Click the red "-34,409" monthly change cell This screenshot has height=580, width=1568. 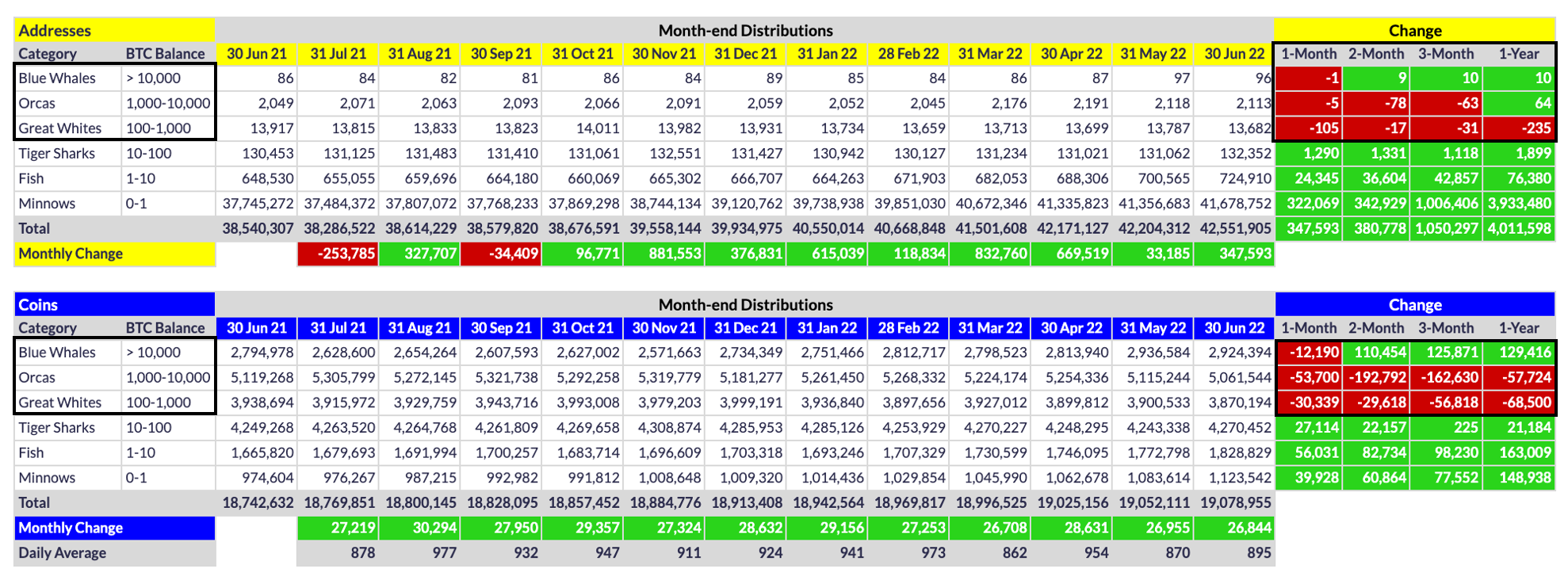point(501,254)
